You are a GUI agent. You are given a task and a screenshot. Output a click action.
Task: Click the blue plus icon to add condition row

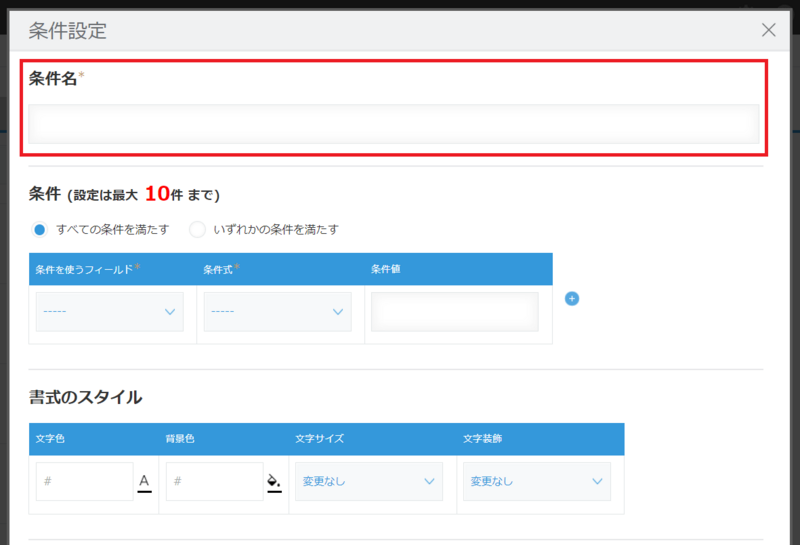tap(572, 298)
